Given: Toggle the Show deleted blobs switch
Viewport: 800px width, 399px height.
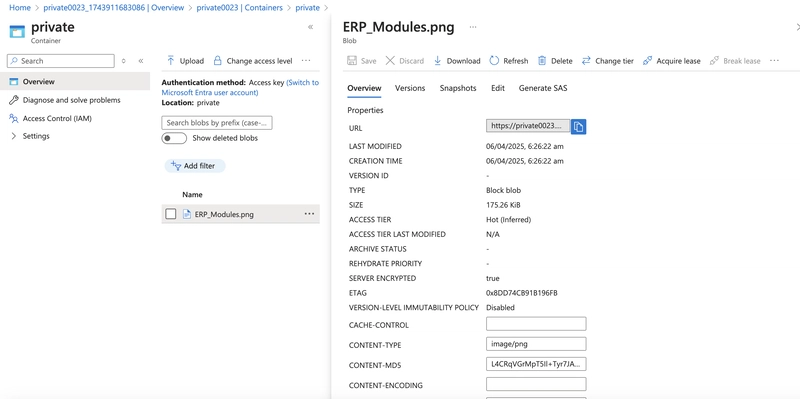Looking at the screenshot, I should click(174, 138).
